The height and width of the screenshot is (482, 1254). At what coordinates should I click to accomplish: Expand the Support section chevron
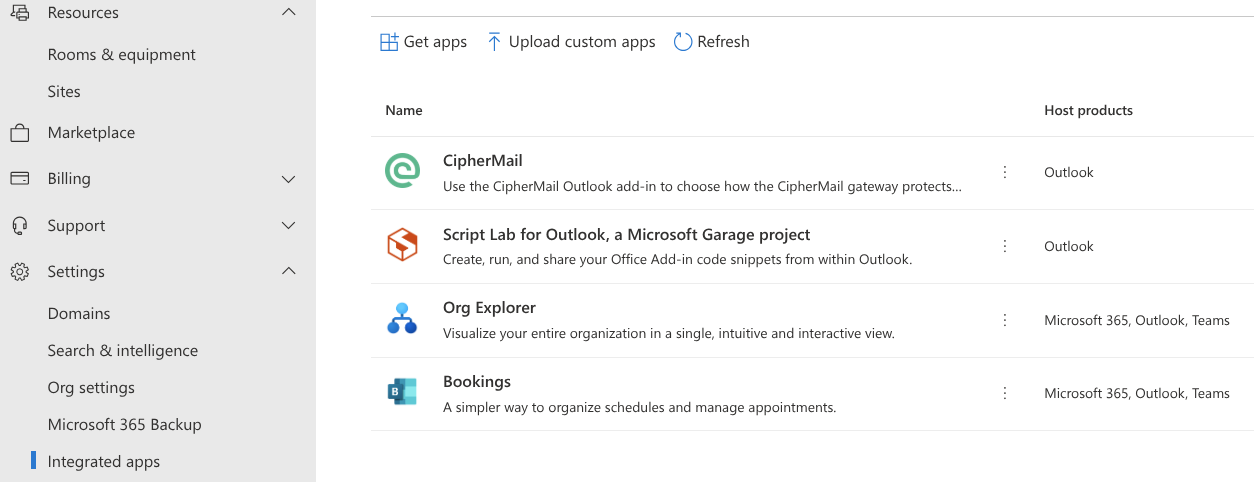click(289, 226)
